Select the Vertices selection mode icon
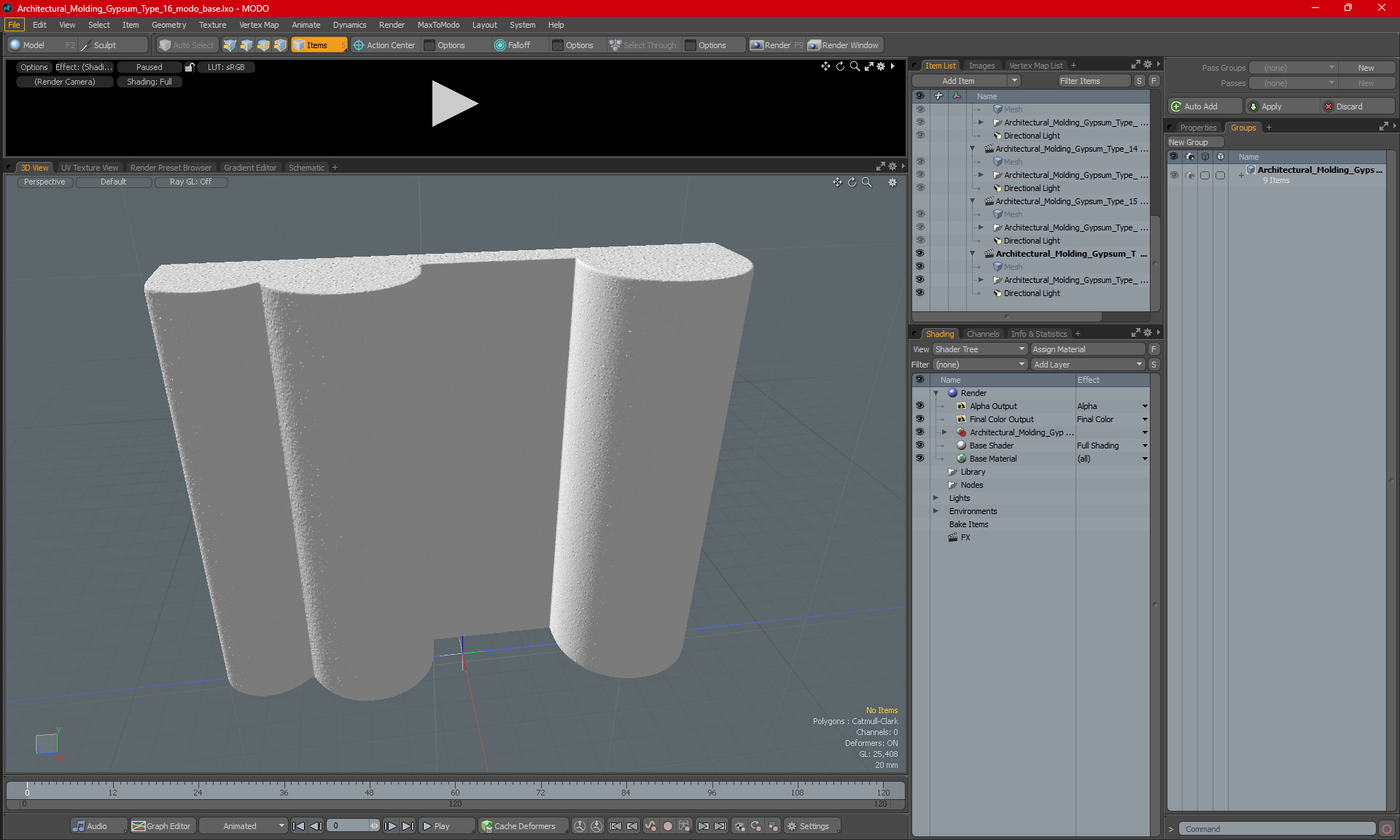1400x840 pixels. (x=230, y=45)
